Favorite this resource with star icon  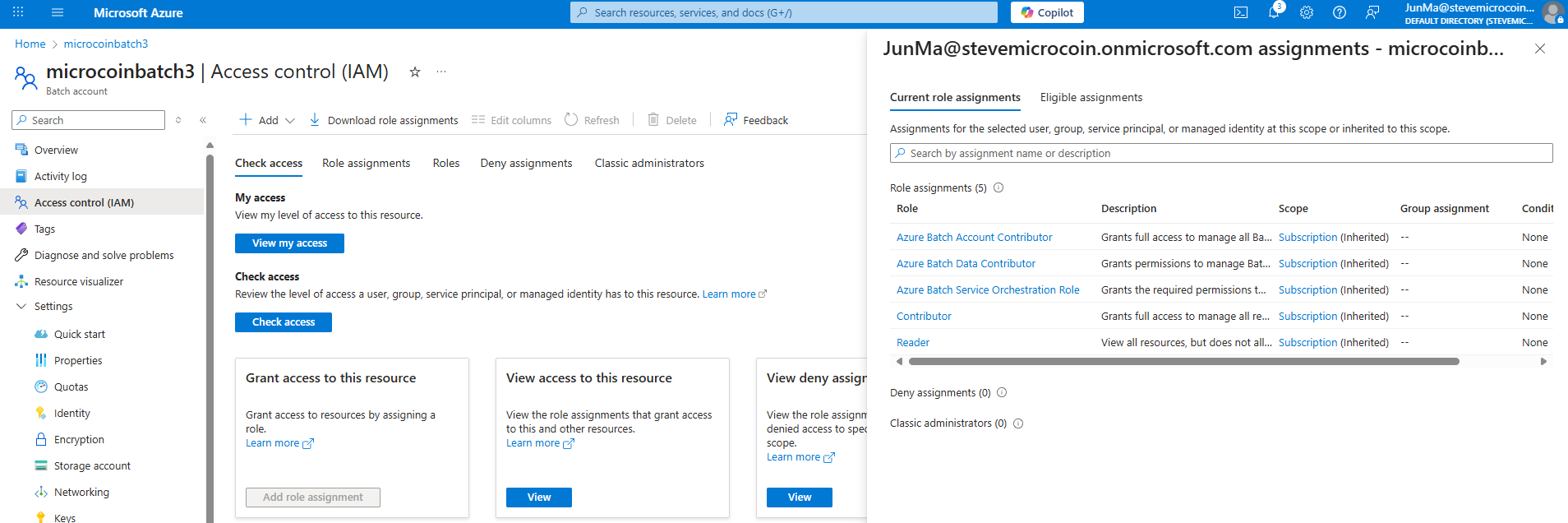coord(415,72)
